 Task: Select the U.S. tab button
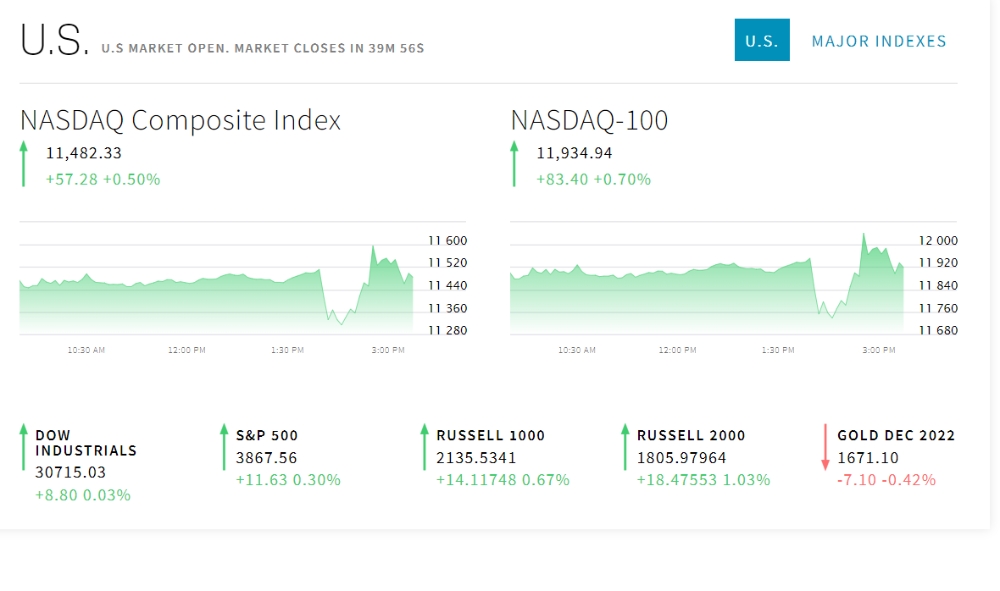click(762, 40)
